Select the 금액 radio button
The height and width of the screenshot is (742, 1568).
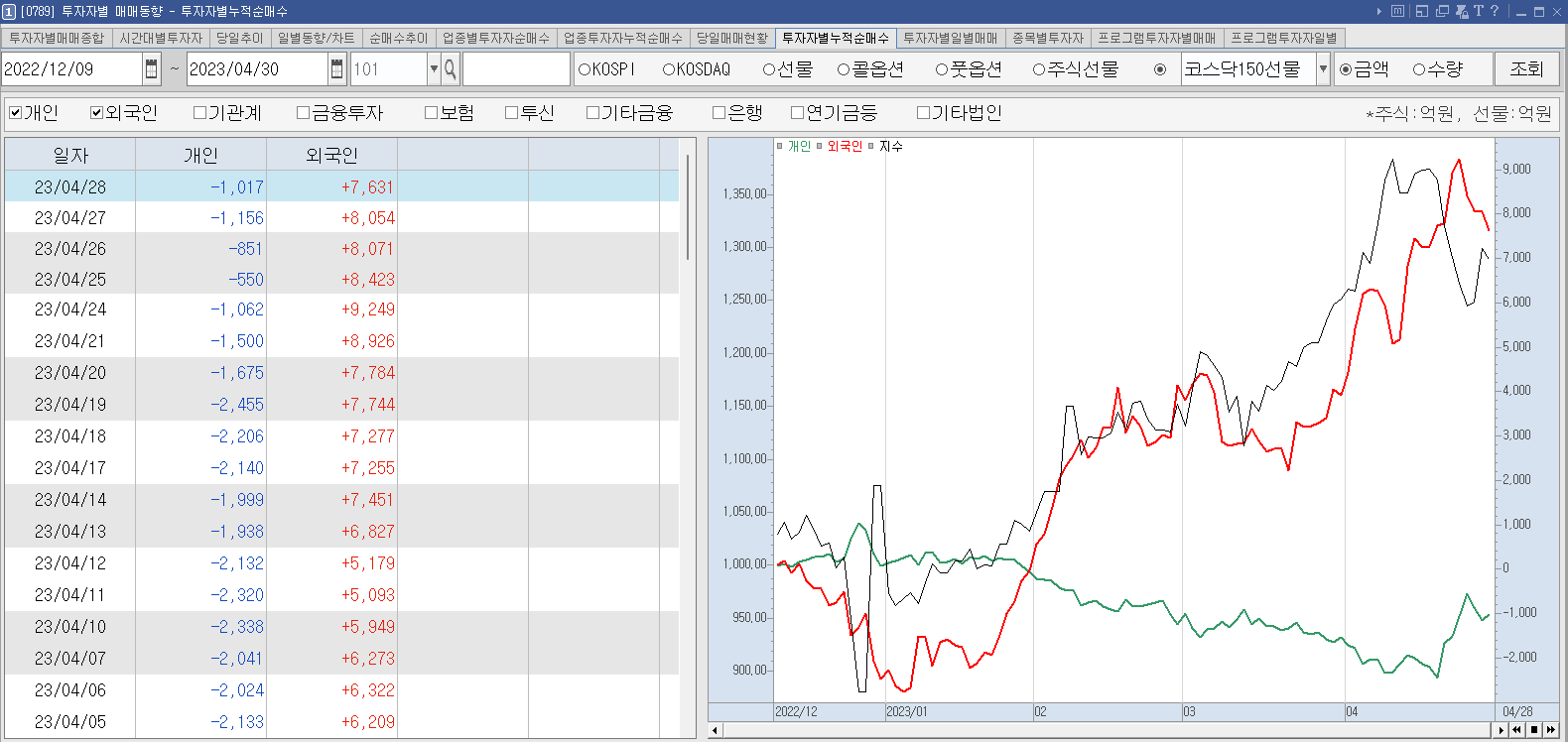coord(1346,69)
